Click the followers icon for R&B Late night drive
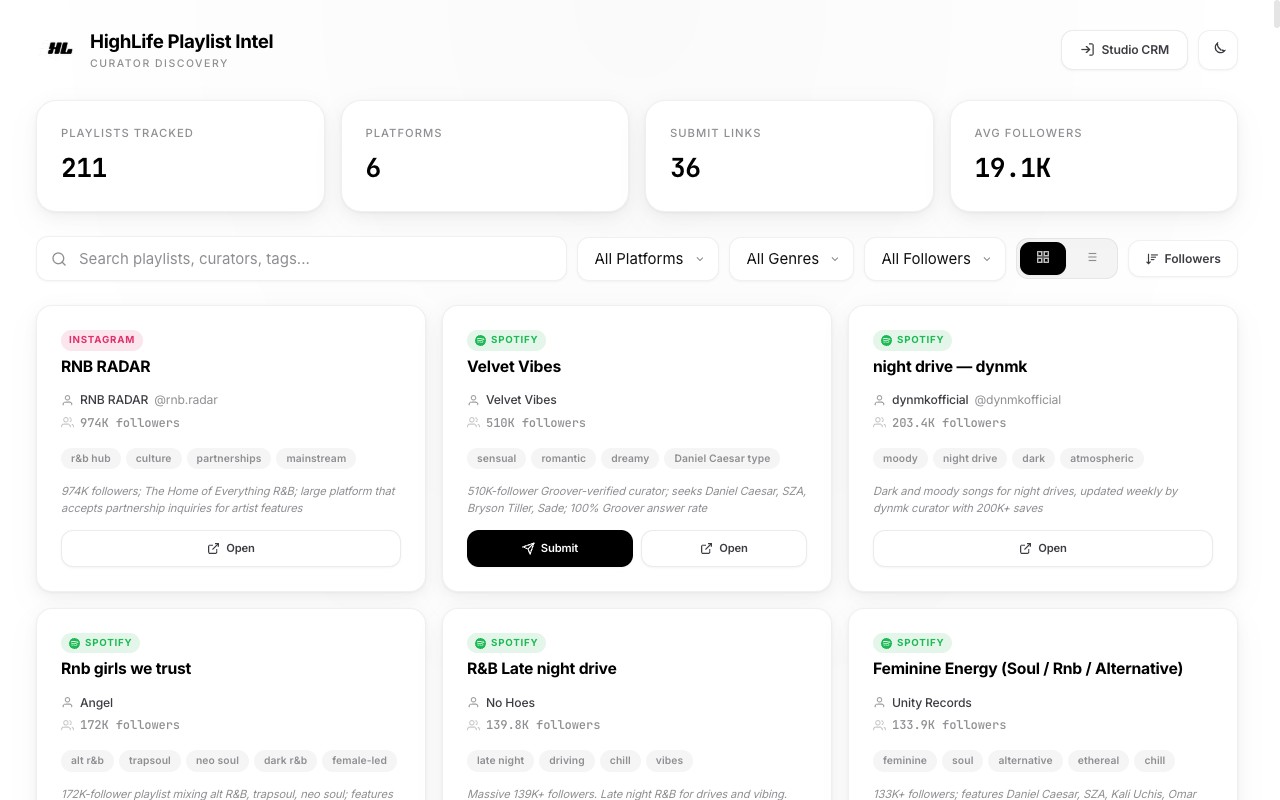This screenshot has height=800, width=1280. pos(473,725)
